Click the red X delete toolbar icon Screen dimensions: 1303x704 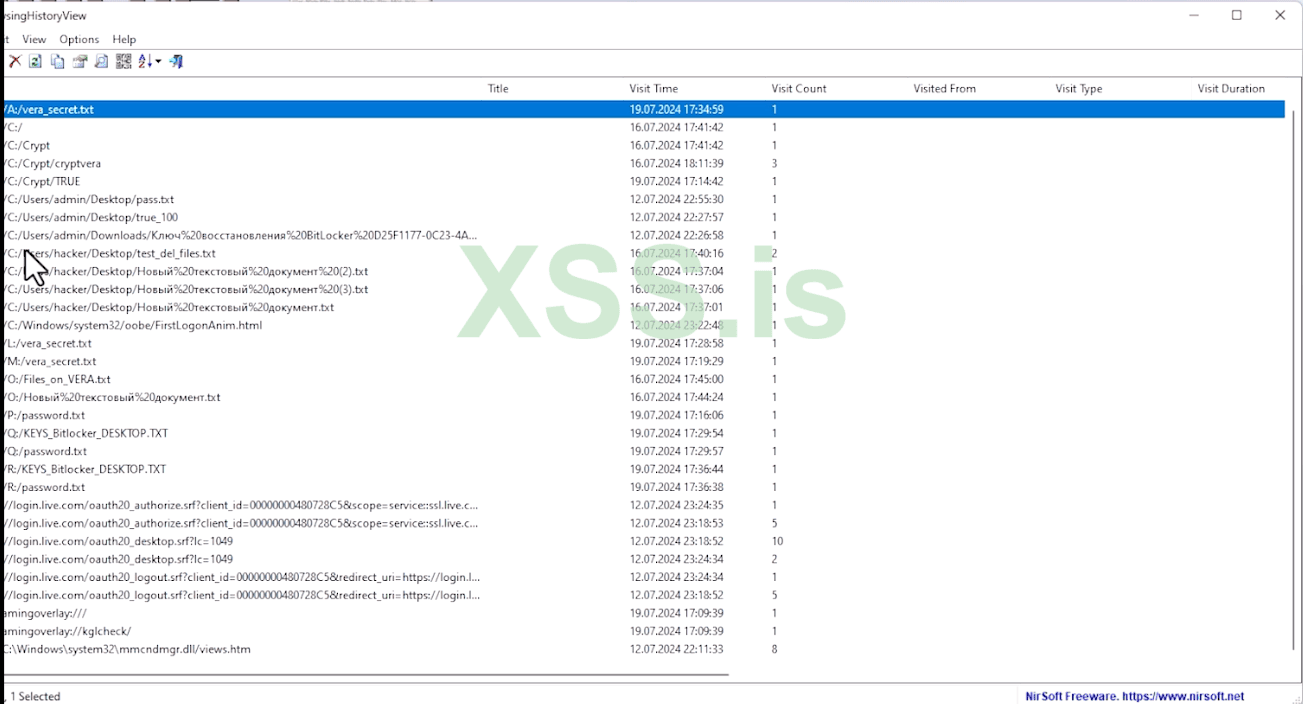(x=15, y=62)
